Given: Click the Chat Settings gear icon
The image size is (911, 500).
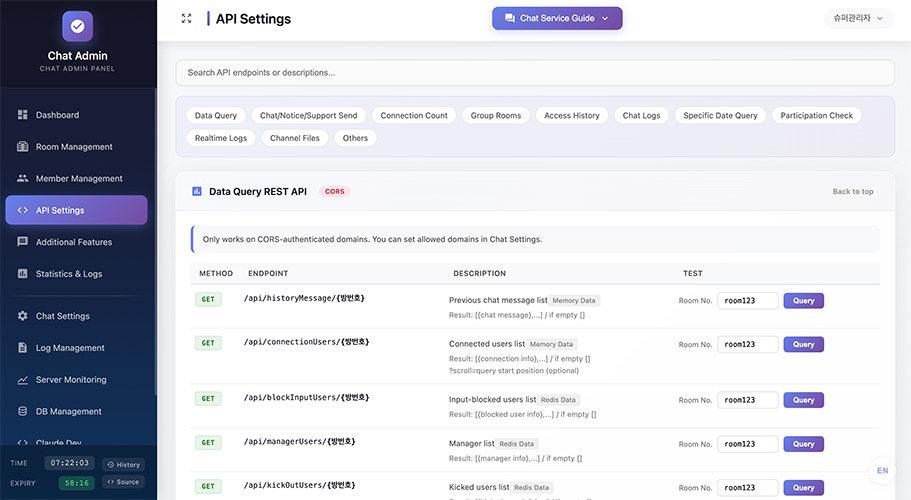Looking at the screenshot, I should pos(23,316).
